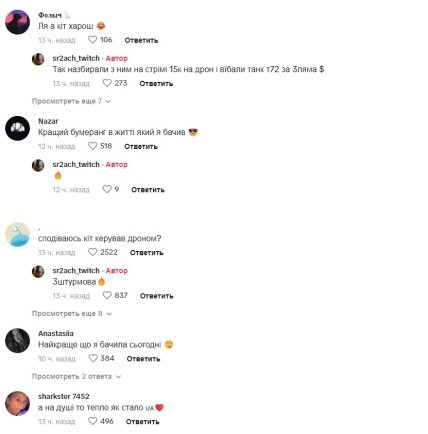Open sr2ach_twitch profile from first reply

(76, 58)
